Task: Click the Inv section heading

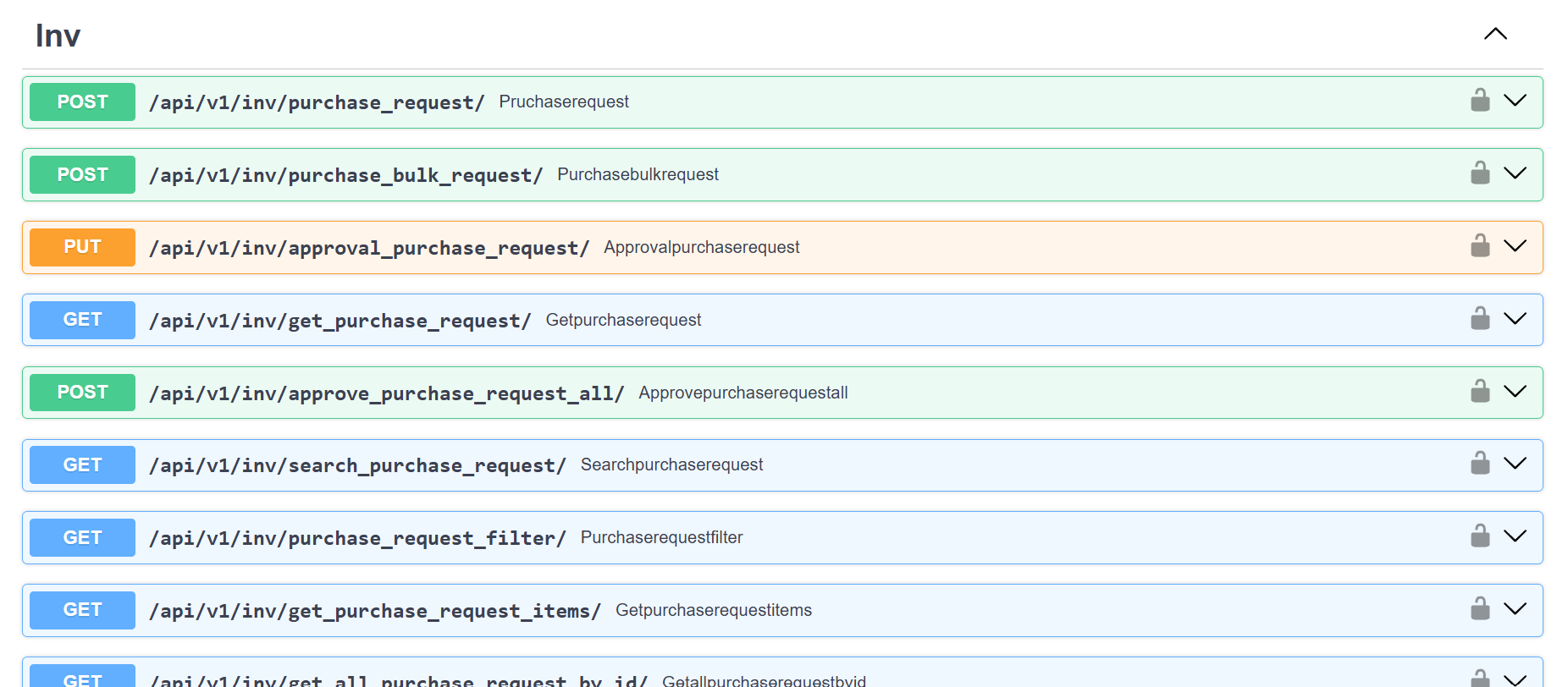Action: point(58,36)
